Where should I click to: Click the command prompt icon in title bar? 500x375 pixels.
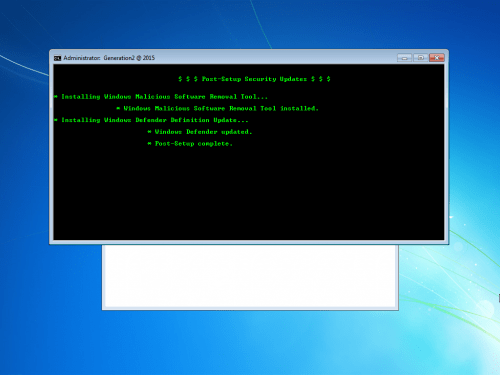coord(58,58)
